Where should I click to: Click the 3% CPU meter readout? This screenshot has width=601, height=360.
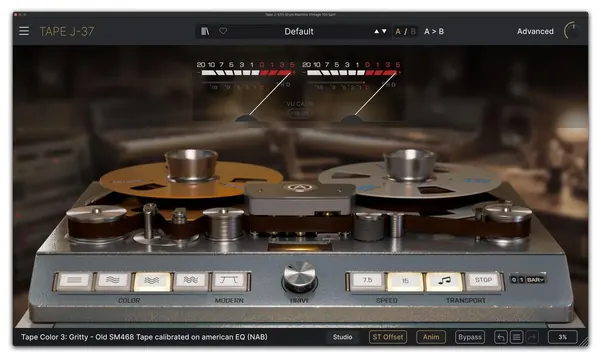click(x=563, y=337)
